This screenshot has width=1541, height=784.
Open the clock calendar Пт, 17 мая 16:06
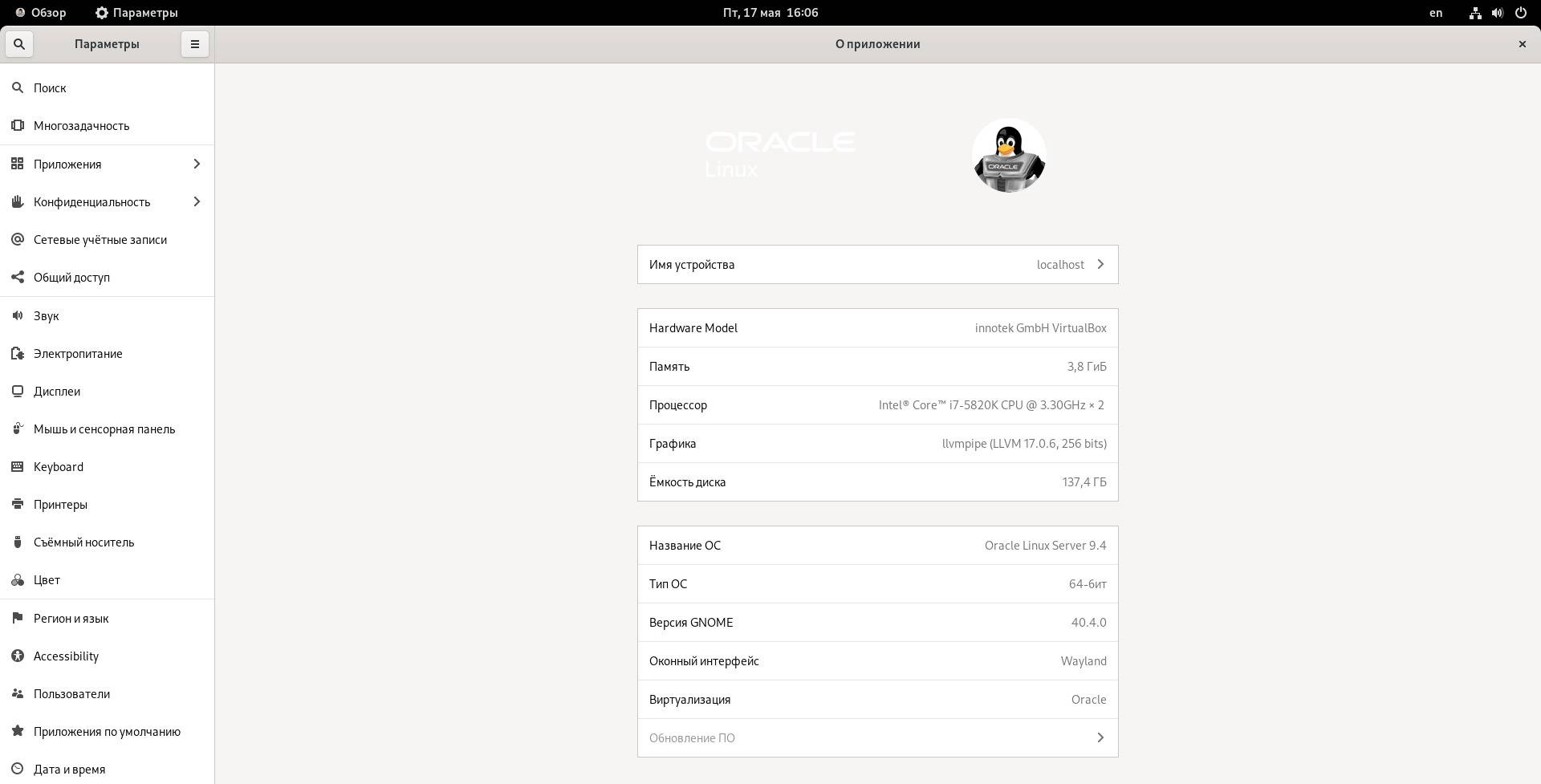pyautogui.click(x=770, y=13)
